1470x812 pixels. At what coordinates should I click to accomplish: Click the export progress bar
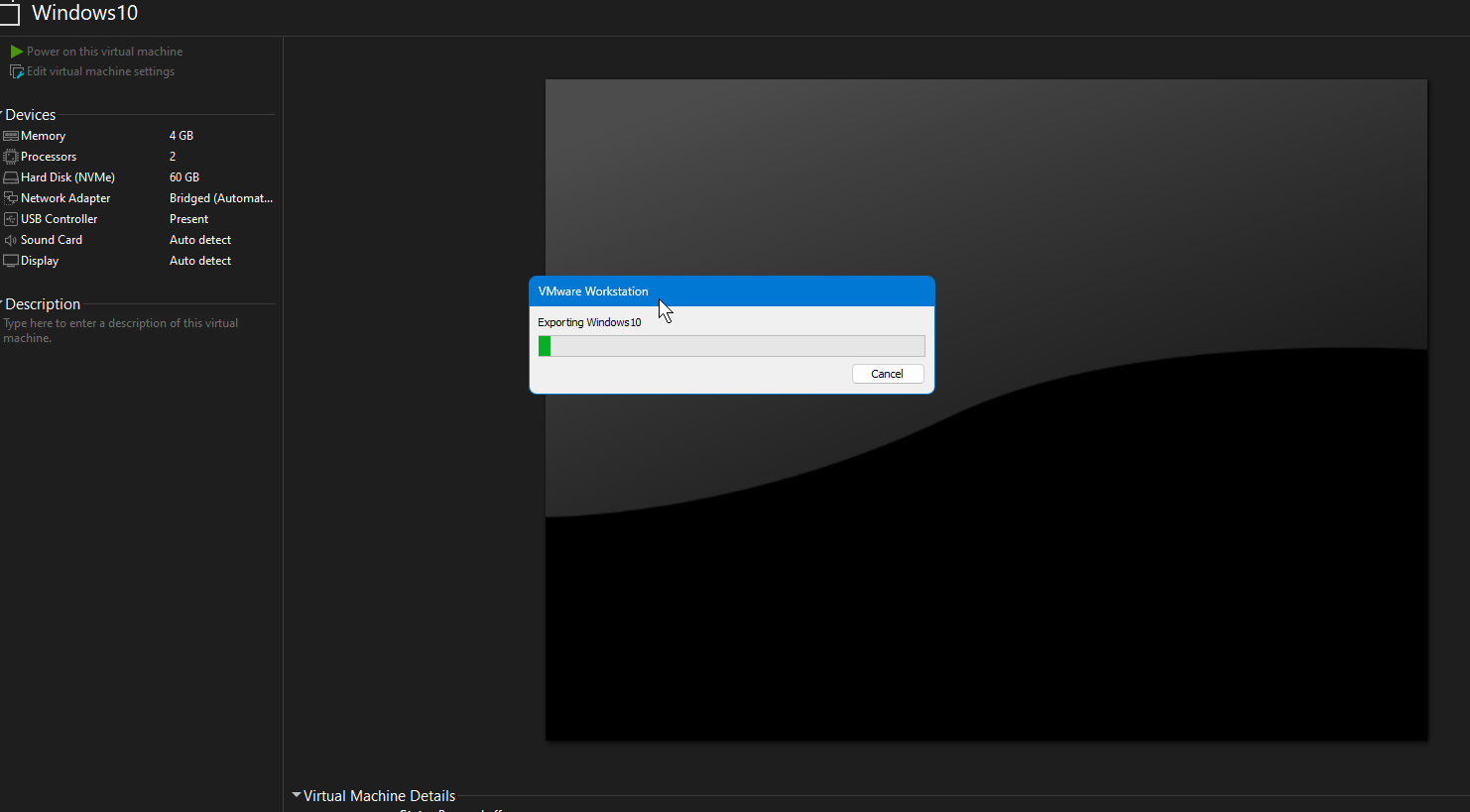(731, 346)
